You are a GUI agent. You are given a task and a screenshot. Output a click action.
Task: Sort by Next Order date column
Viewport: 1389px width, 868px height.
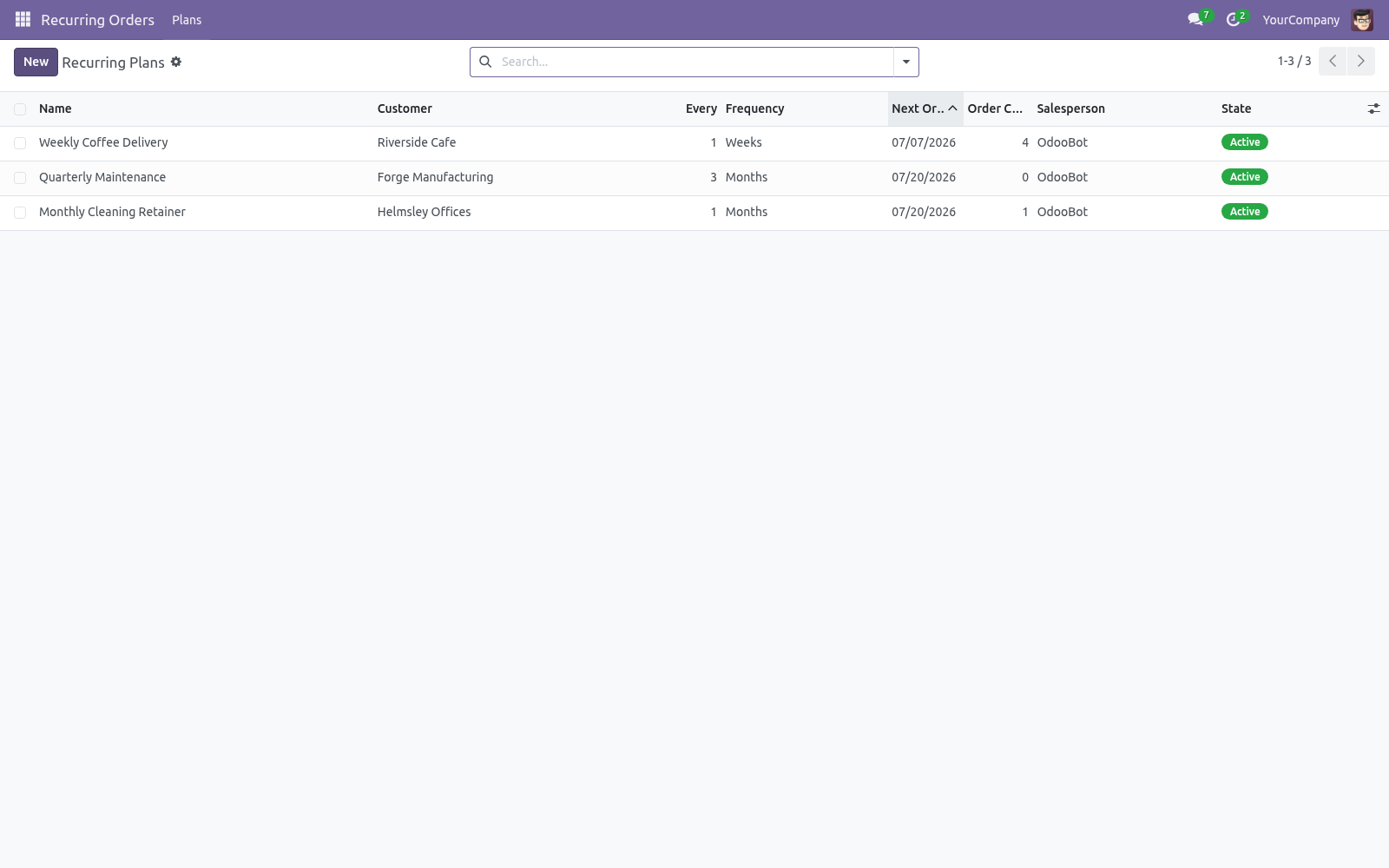point(925,108)
